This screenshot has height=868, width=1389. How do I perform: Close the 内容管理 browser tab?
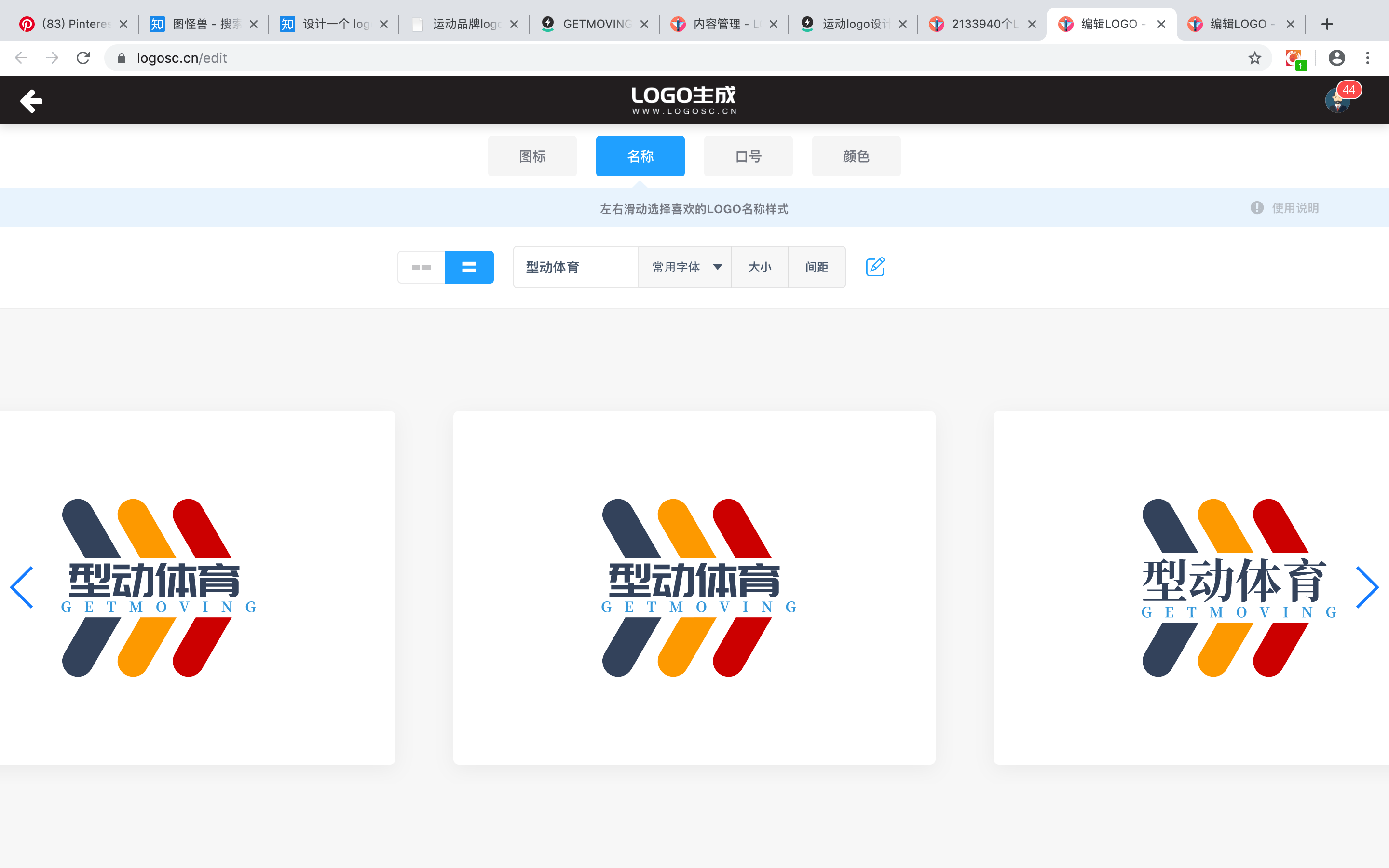click(774, 24)
